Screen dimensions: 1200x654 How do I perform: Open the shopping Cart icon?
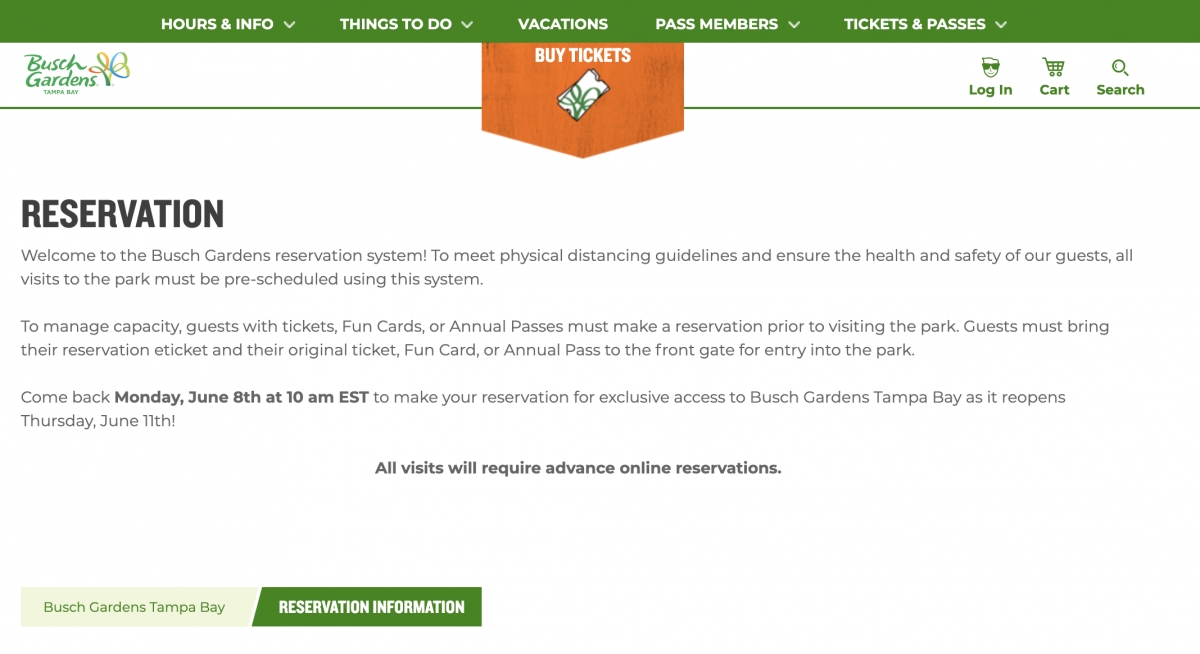coord(1053,67)
